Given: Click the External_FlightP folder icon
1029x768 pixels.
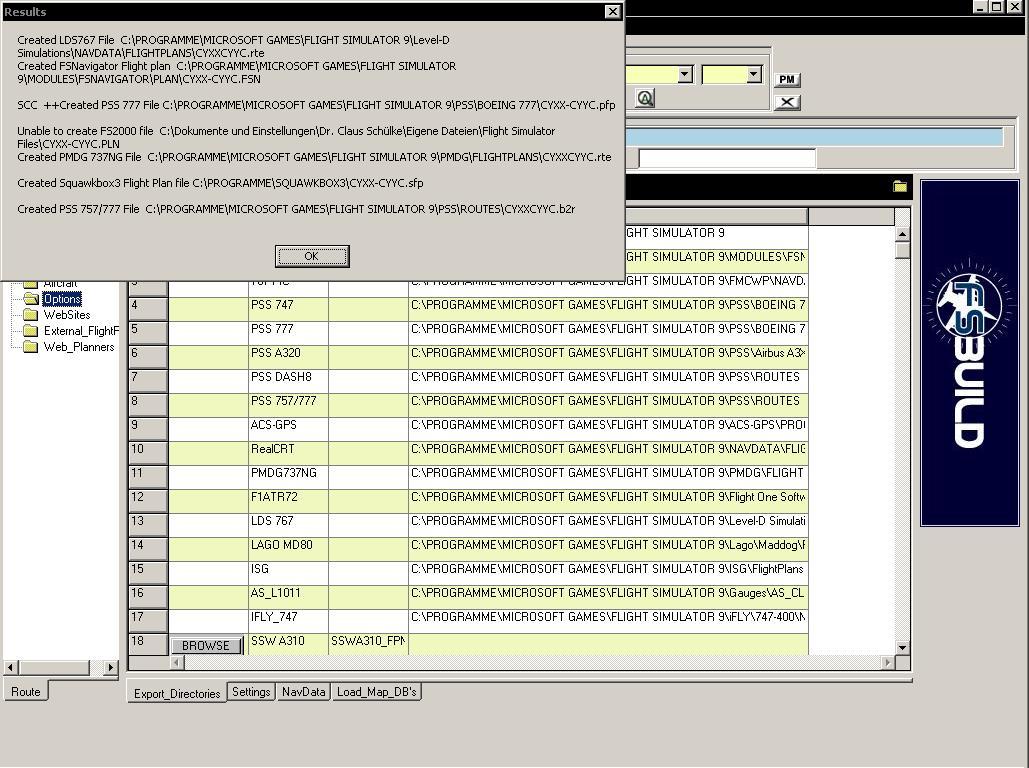Looking at the screenshot, I should click(x=31, y=331).
